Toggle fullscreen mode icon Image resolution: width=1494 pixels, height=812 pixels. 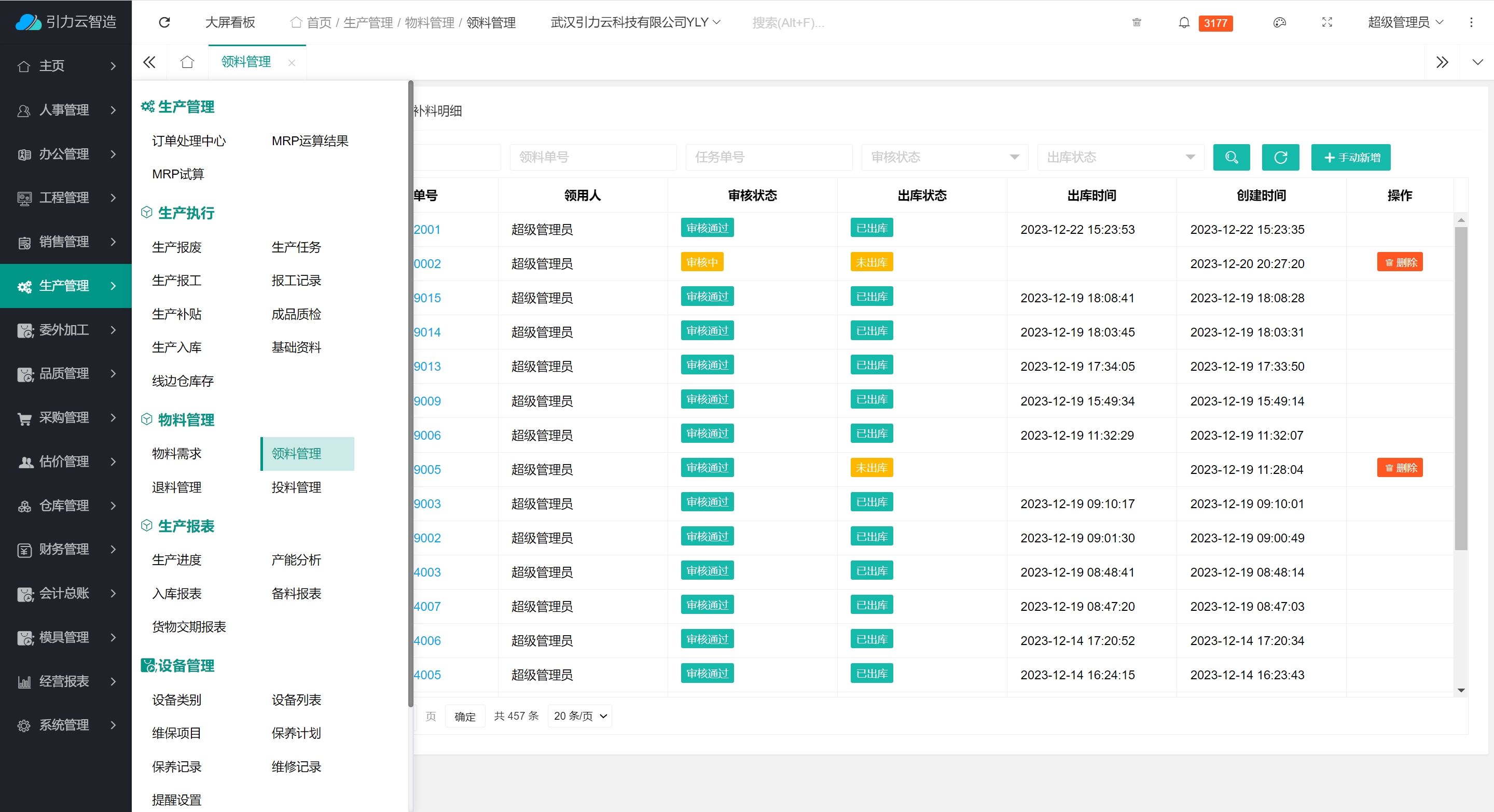1327,23
